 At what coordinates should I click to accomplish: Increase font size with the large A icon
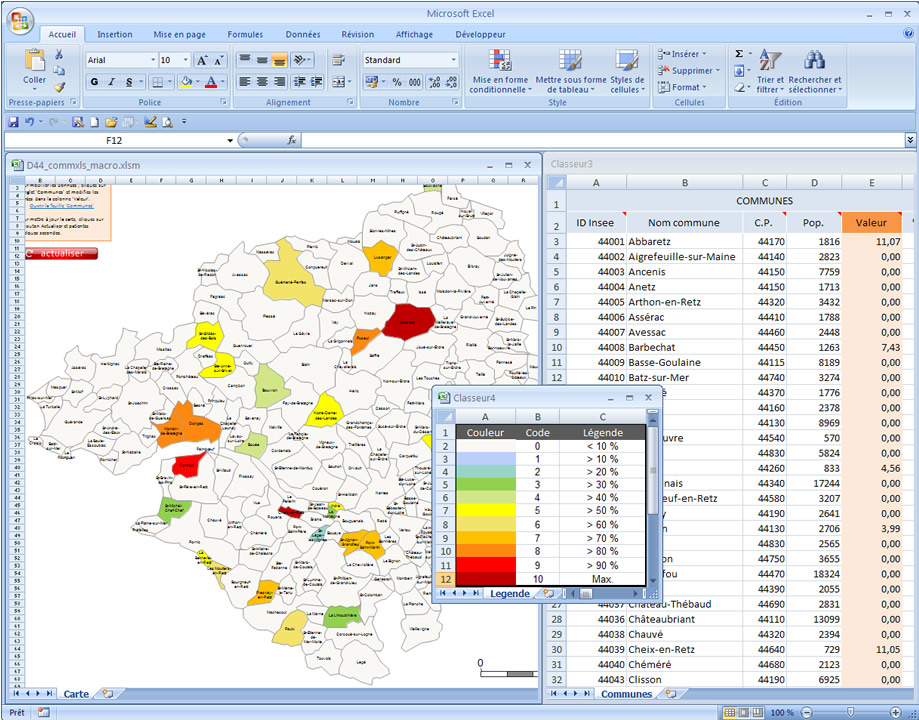202,60
